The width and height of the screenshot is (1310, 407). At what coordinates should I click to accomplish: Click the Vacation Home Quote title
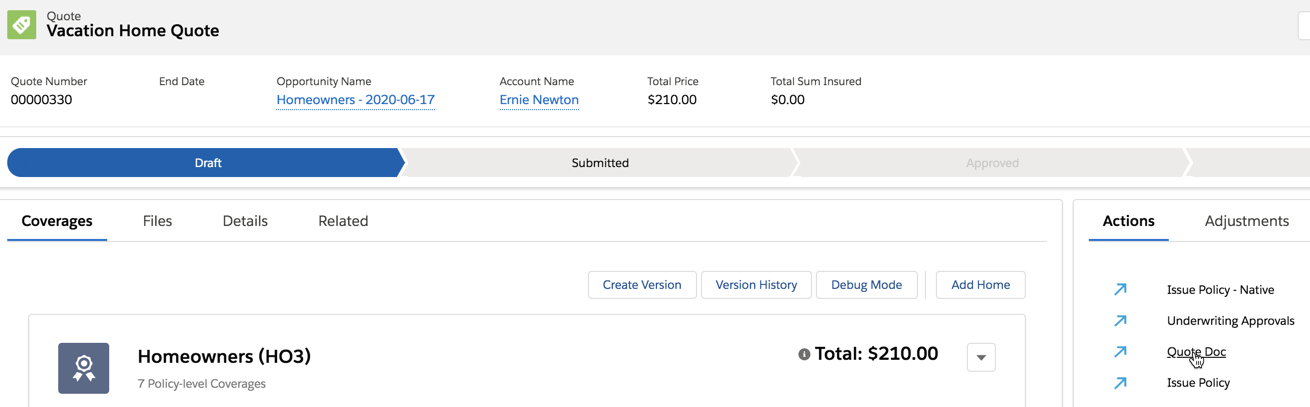[133, 31]
